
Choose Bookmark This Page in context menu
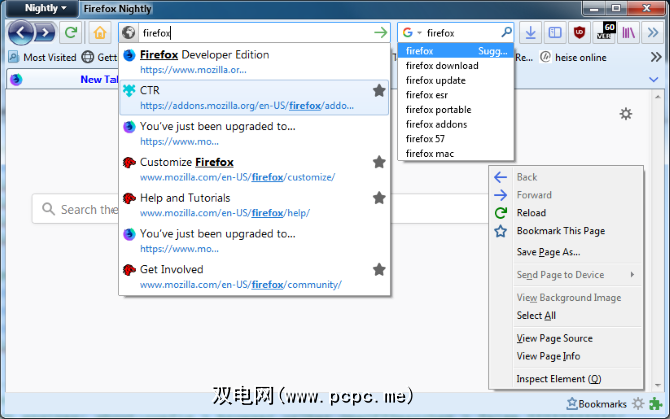pos(566,231)
